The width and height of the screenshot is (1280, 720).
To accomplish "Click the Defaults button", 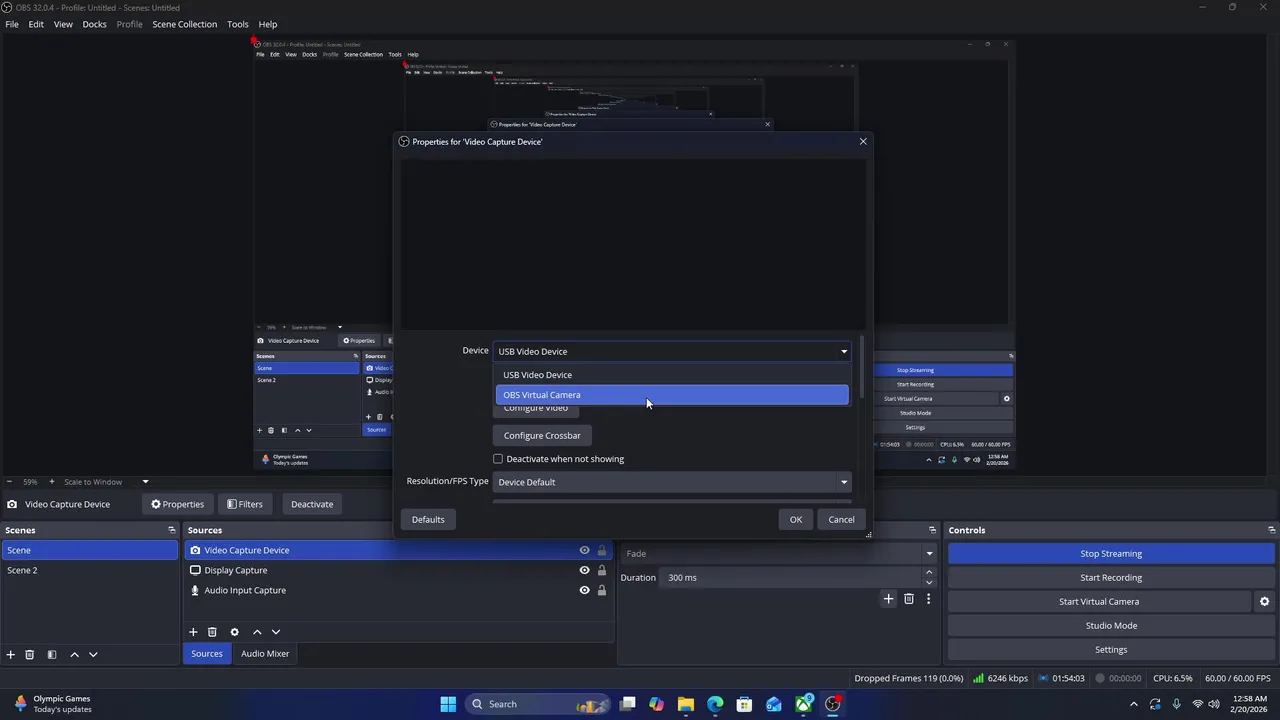I will tap(428, 519).
